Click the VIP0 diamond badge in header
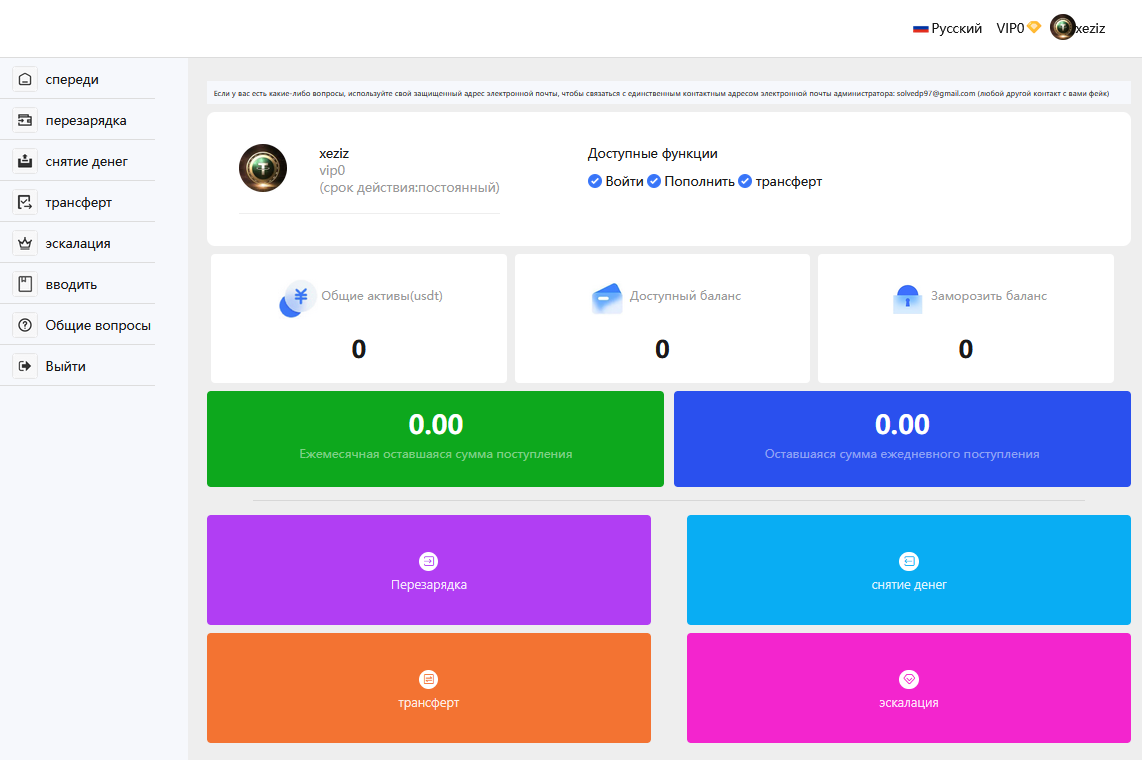 (1034, 27)
